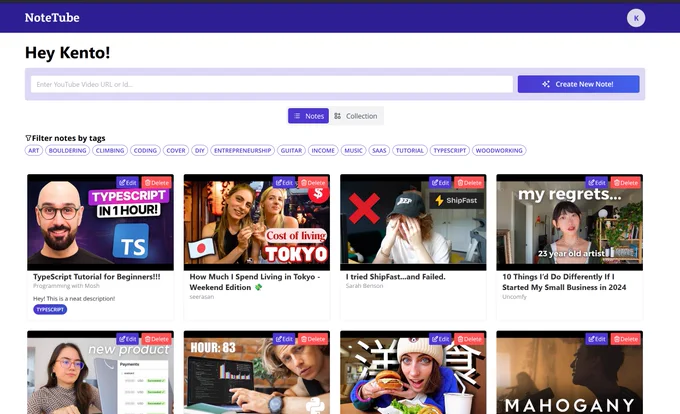
Task: Click the 'Uncomfy' channel name
Action: [x=514, y=297]
